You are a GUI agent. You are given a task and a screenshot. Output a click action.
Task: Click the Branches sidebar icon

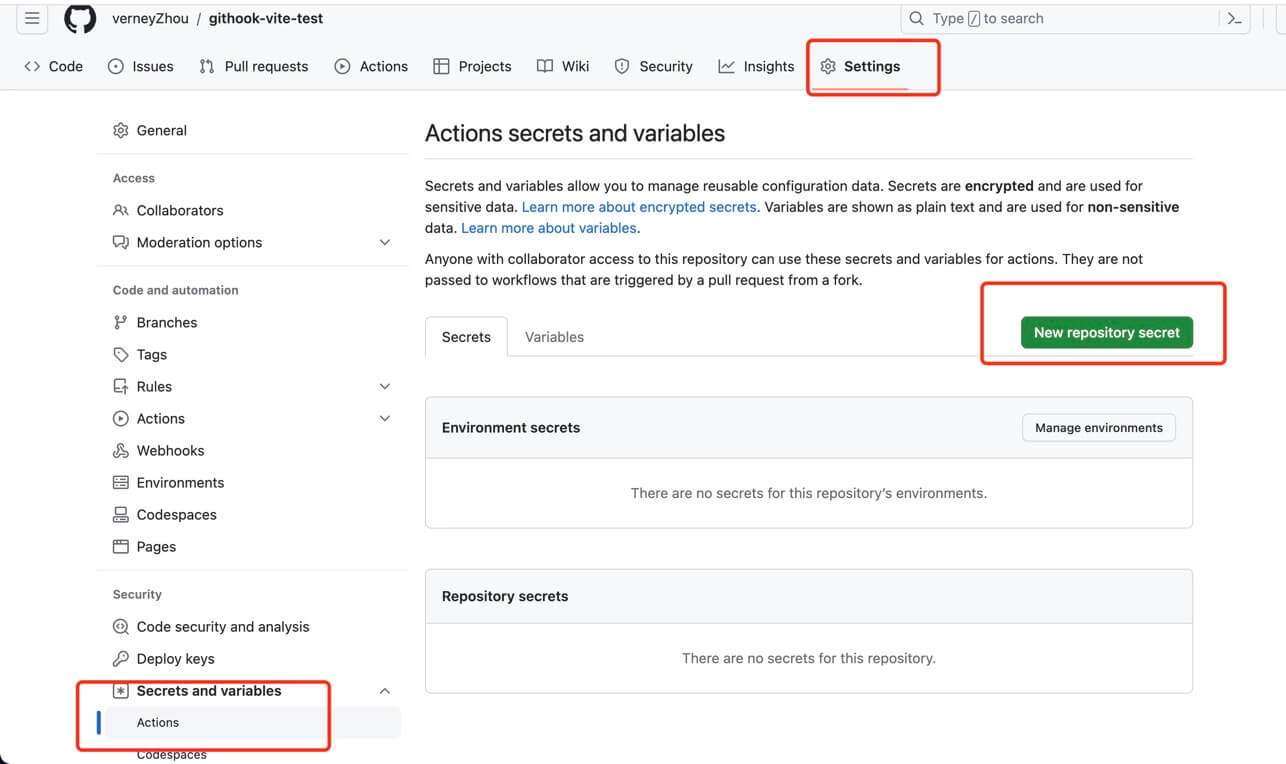click(121, 323)
